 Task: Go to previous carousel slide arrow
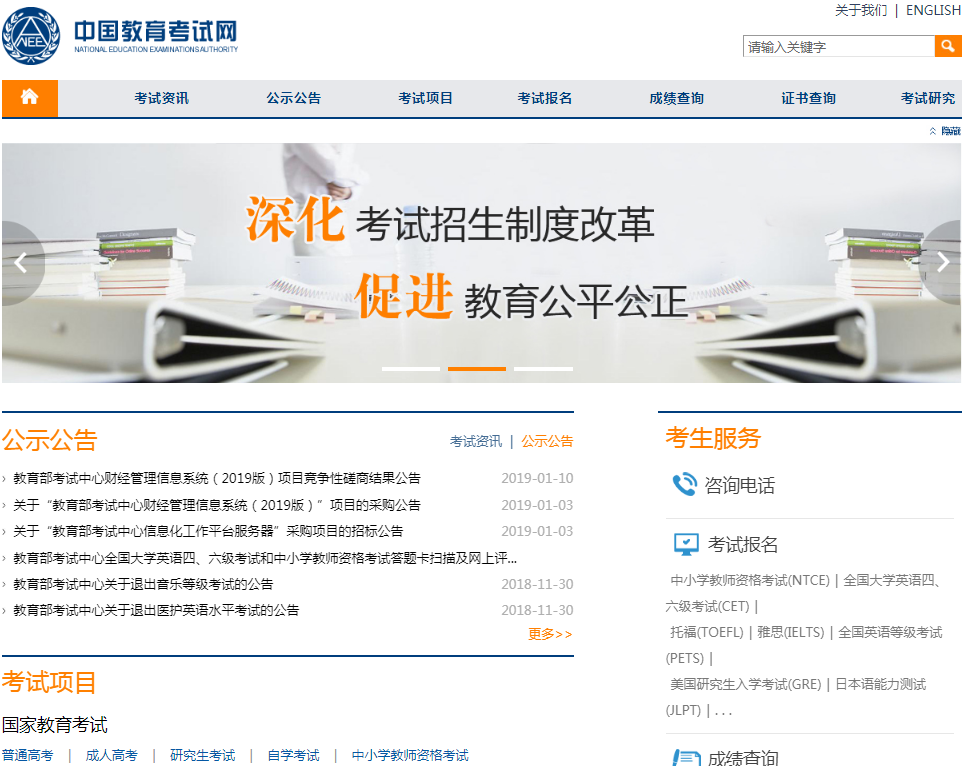pos(20,263)
